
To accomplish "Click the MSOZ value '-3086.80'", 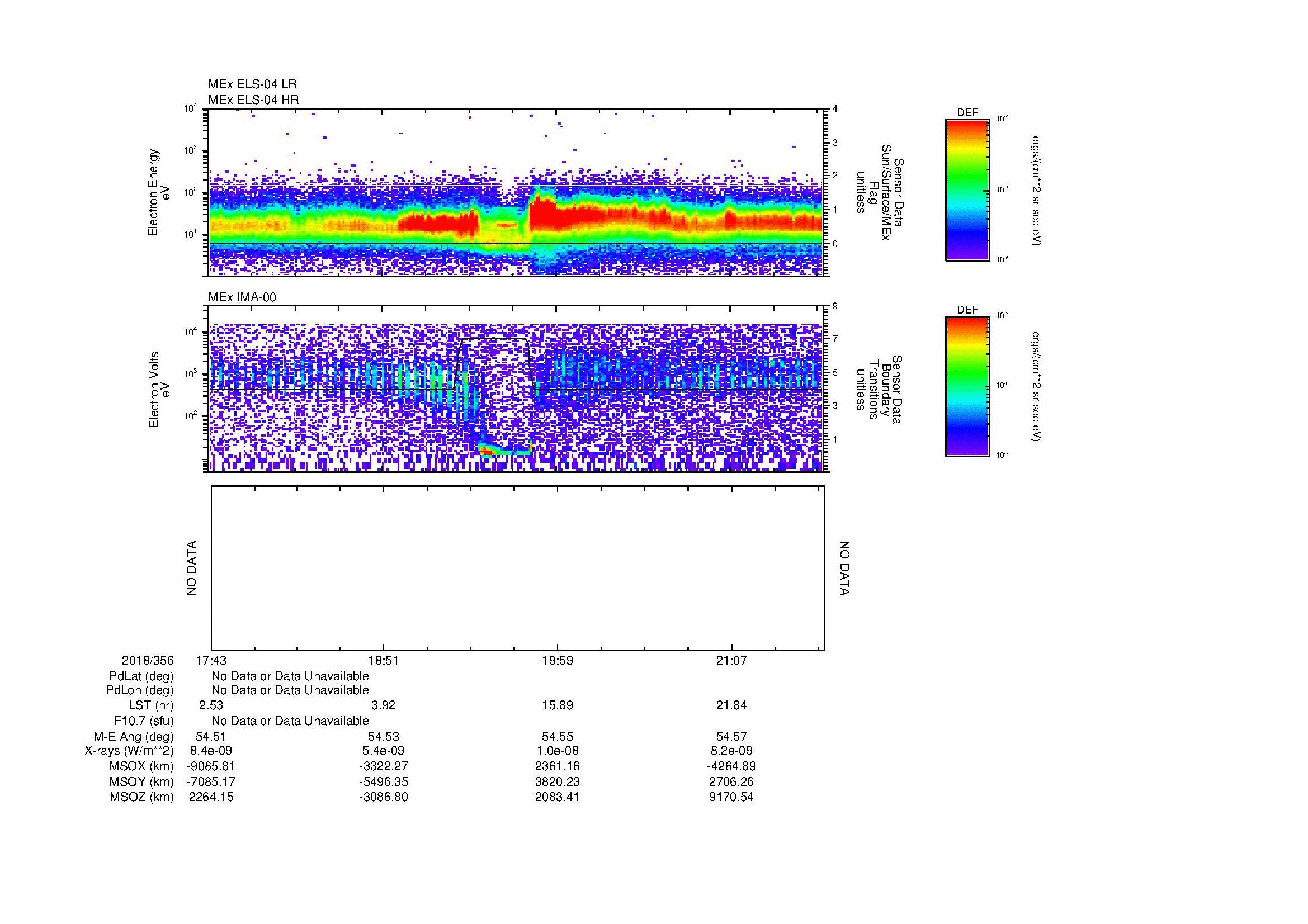I will click(384, 797).
